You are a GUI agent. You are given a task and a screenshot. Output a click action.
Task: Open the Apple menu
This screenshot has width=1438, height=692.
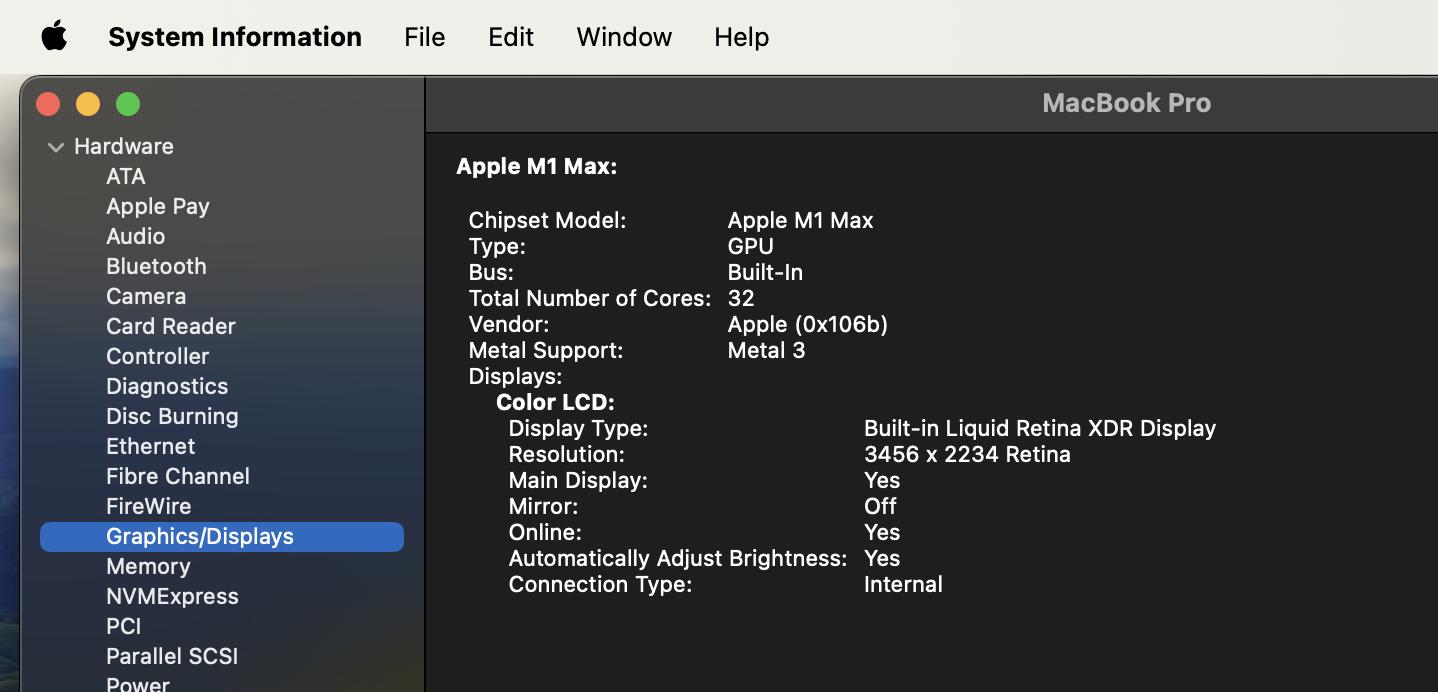[x=54, y=37]
